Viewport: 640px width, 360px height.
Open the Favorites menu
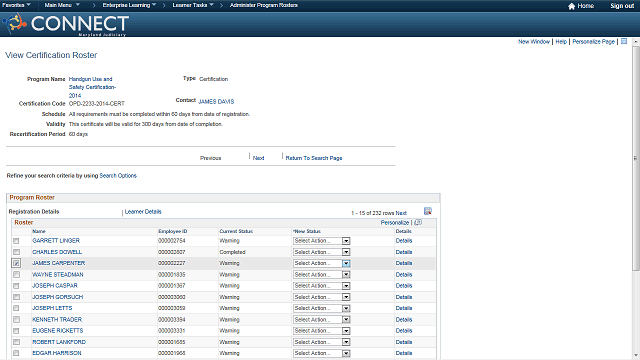[16, 5]
